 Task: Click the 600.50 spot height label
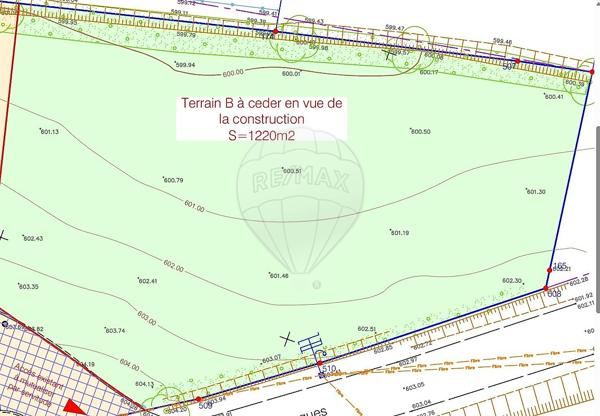[x=421, y=132]
